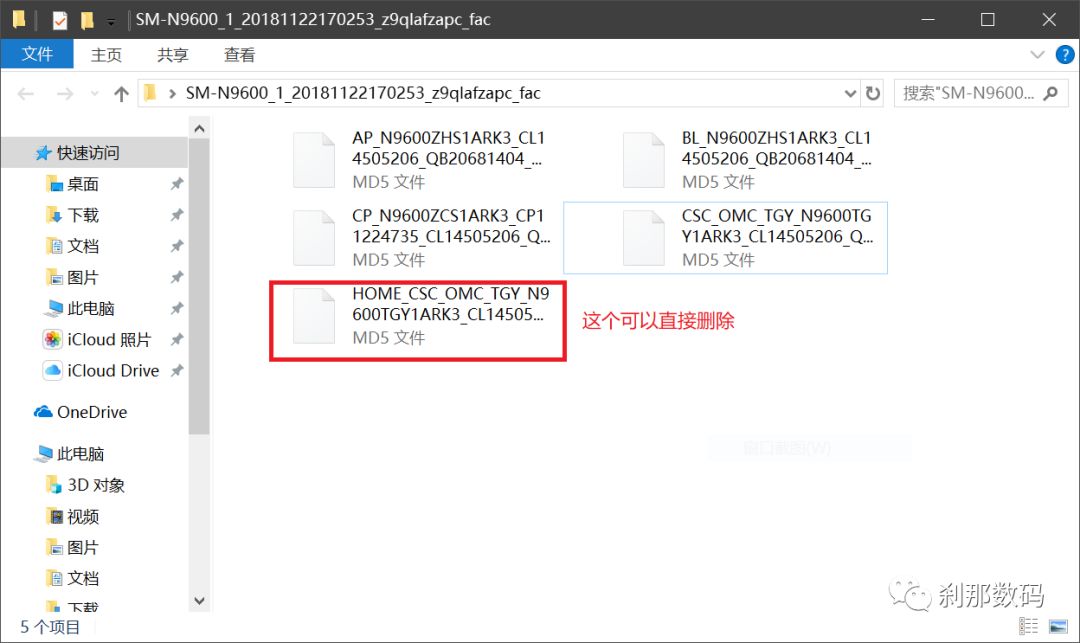Open recent locations dropdown arrow
Image resolution: width=1080 pixels, height=643 pixels.
94,94
